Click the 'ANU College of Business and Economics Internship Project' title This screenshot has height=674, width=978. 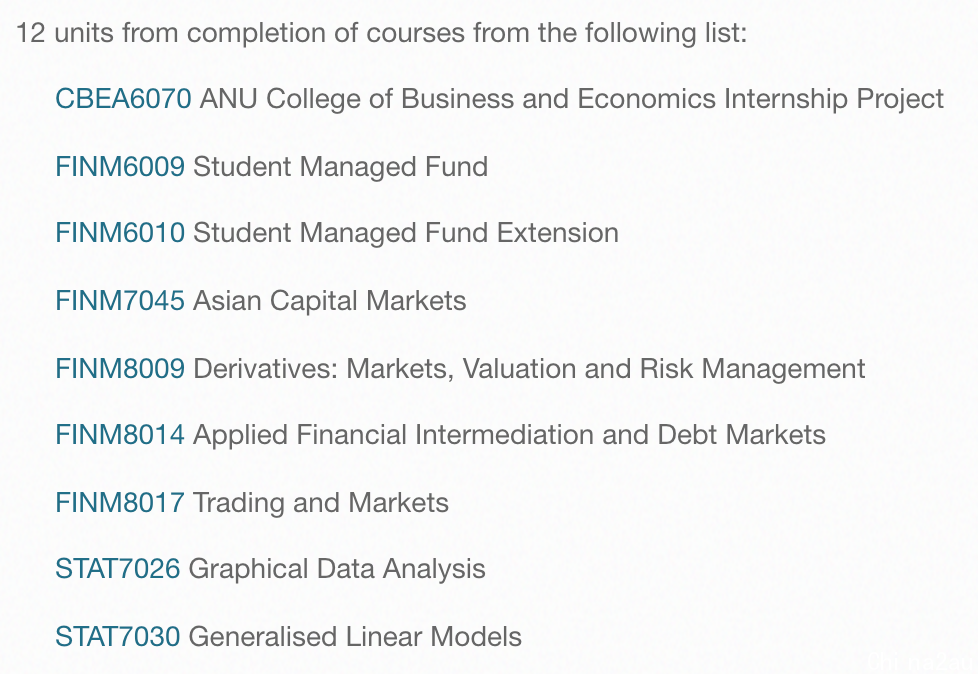pos(572,99)
